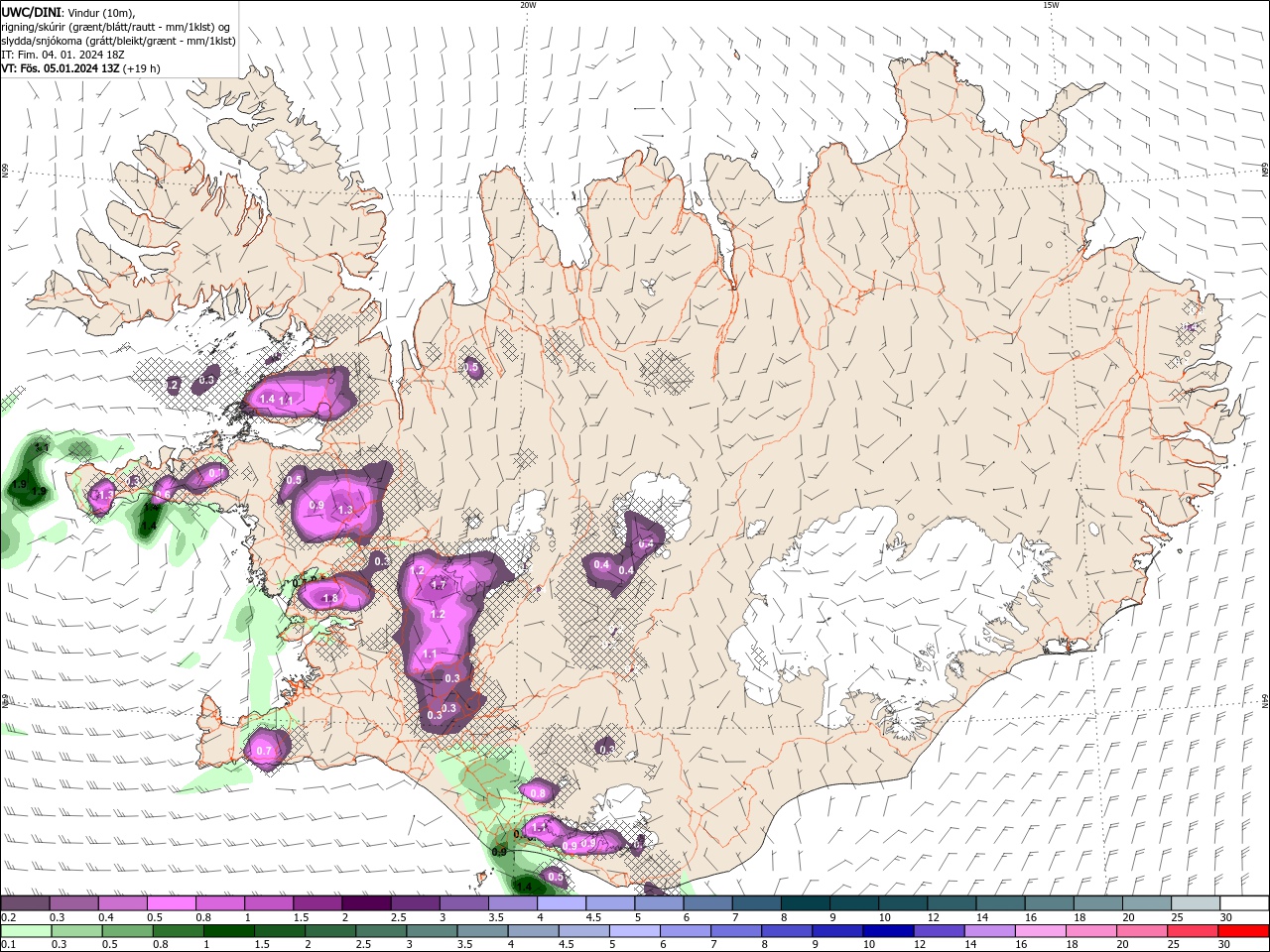
Task: Click the 25 mm red-pink rain swatch
Action: (x=1194, y=931)
